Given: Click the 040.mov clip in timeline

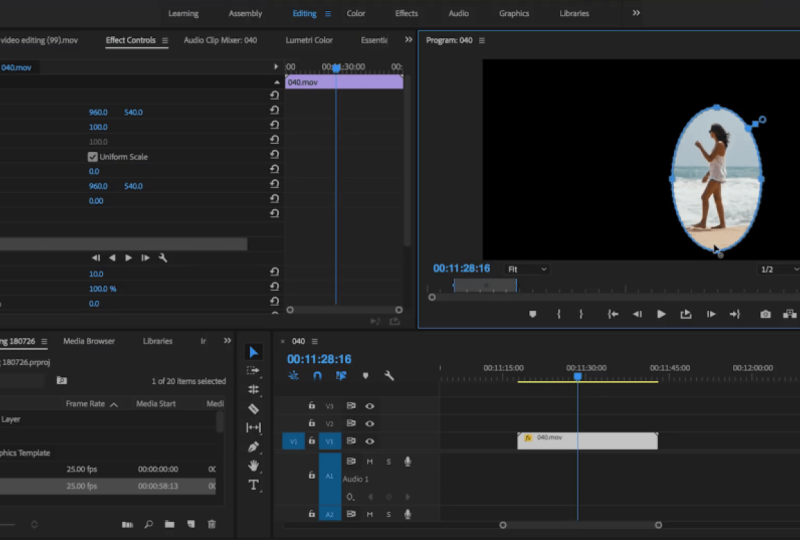Looking at the screenshot, I should 587,441.
